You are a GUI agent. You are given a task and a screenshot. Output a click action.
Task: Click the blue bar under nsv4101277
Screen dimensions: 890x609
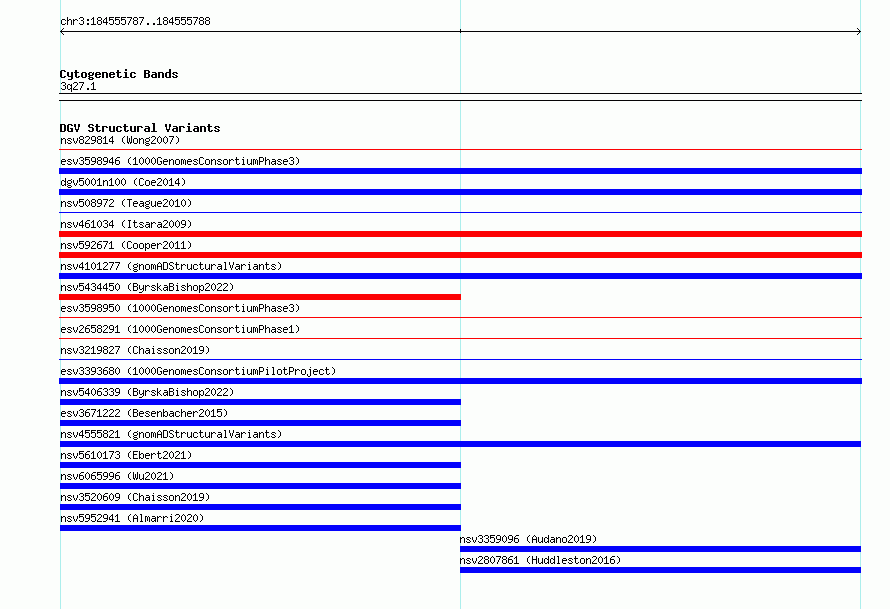click(x=461, y=276)
